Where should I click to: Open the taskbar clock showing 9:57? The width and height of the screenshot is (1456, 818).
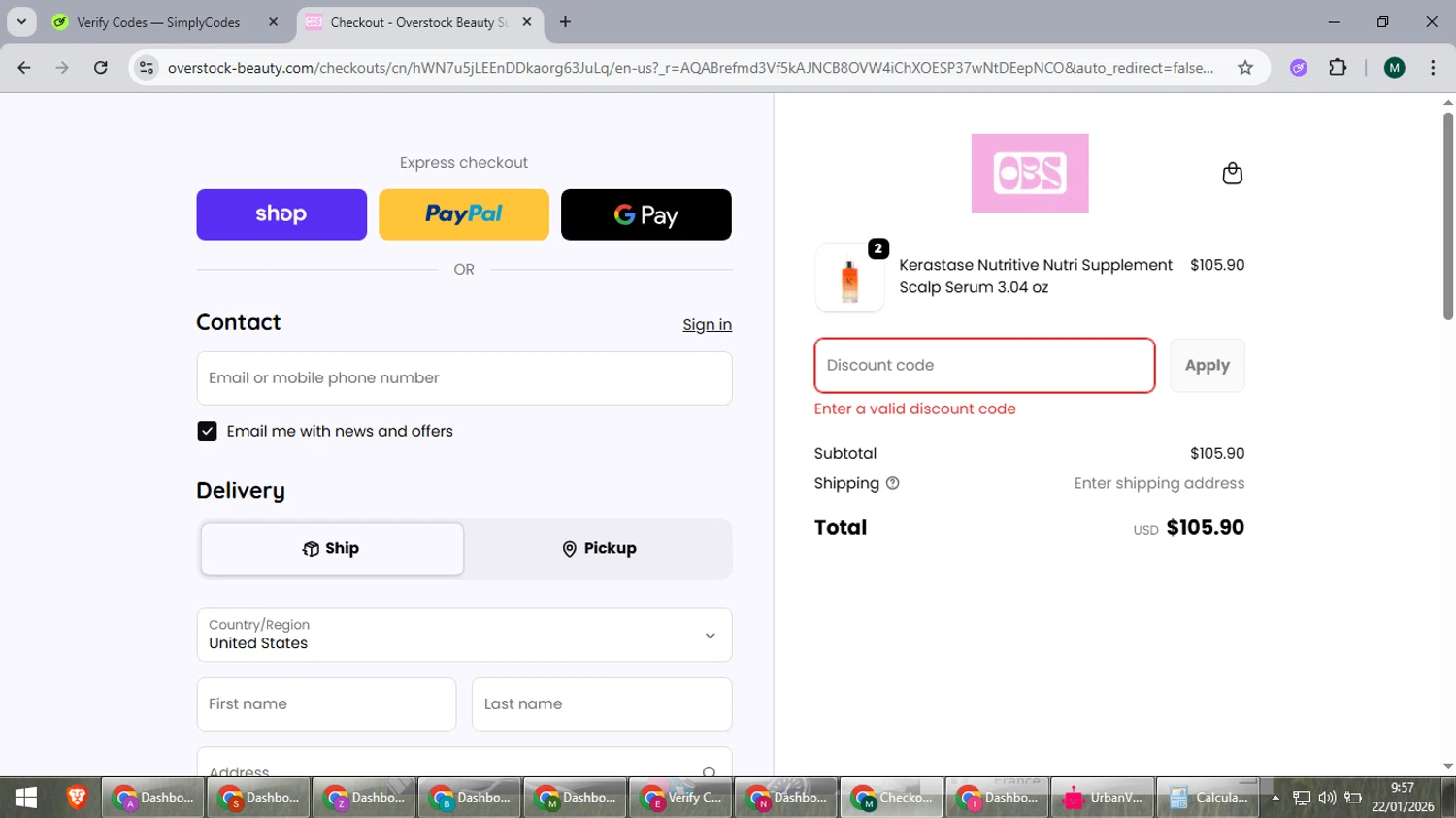coord(1403,798)
